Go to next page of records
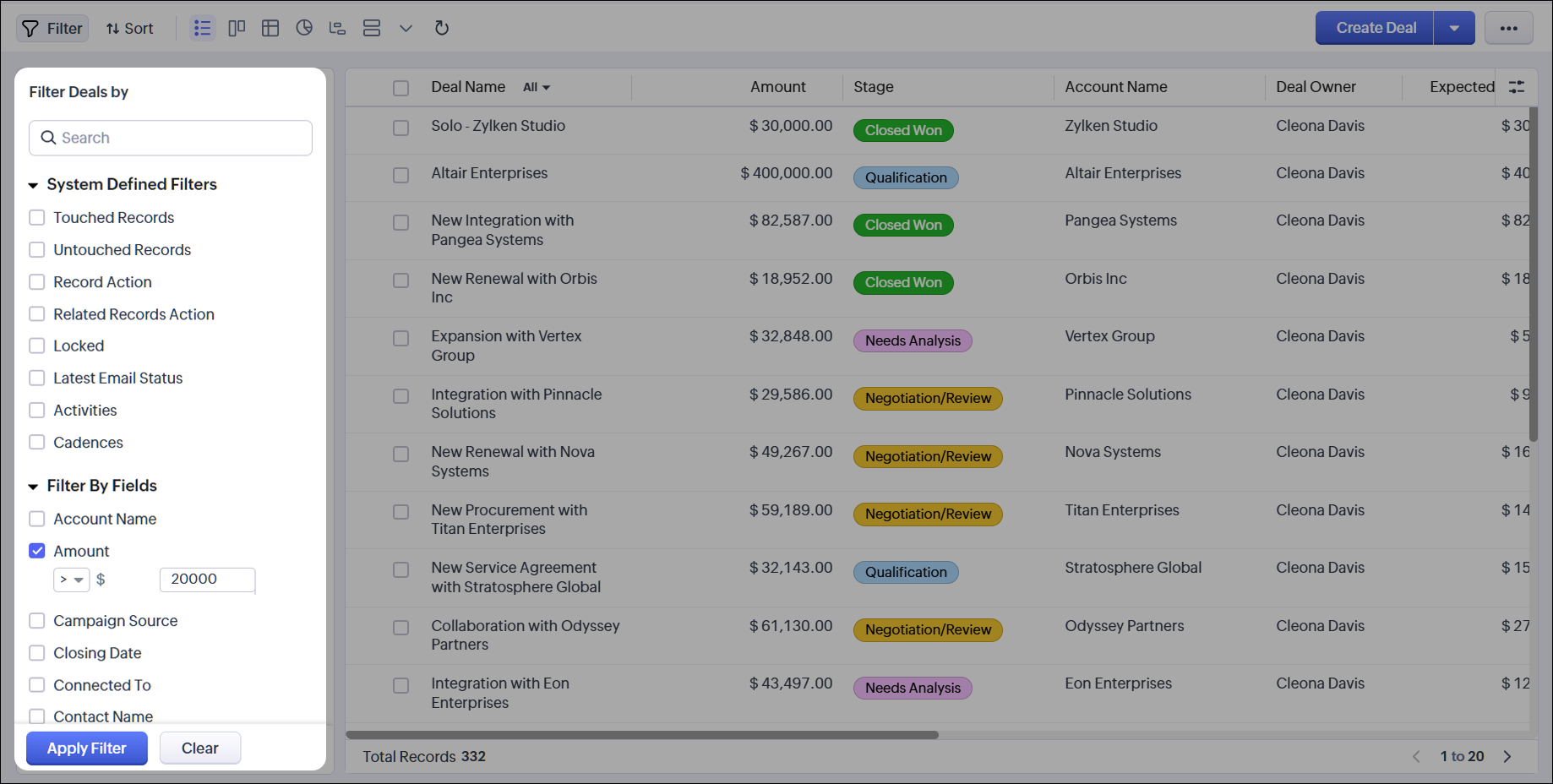The height and width of the screenshot is (784, 1553). (1507, 756)
